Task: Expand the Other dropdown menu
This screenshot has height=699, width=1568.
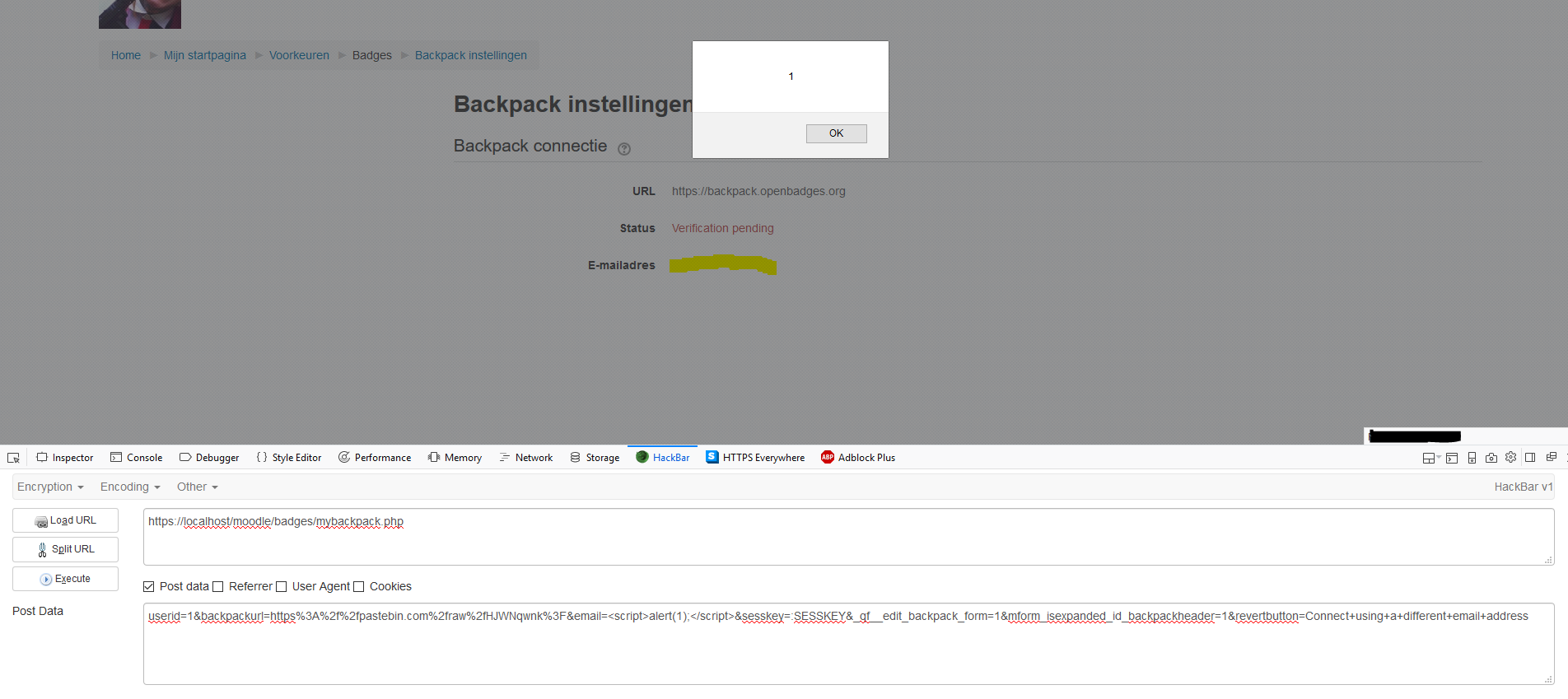Action: click(x=198, y=487)
